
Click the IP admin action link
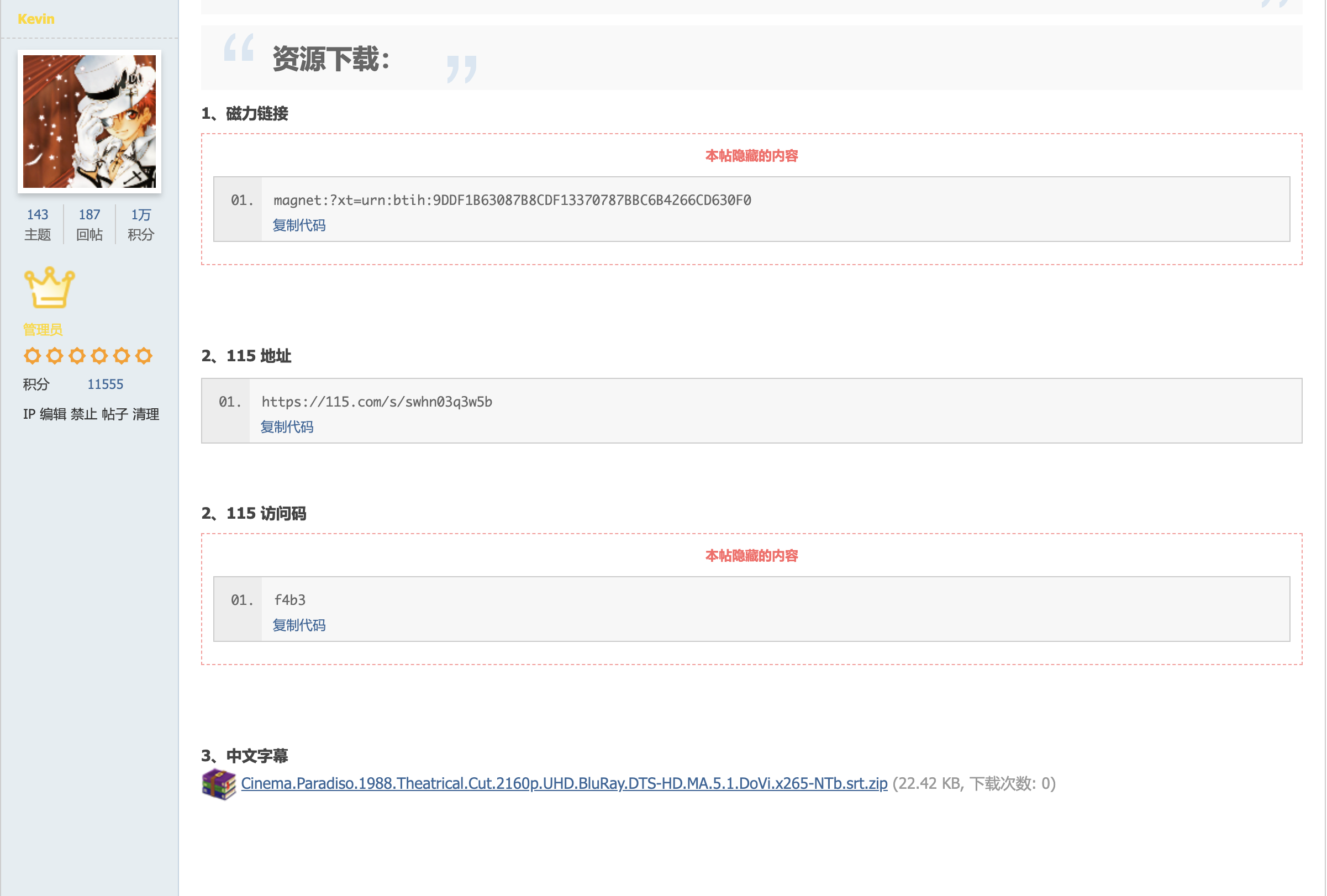click(x=29, y=414)
